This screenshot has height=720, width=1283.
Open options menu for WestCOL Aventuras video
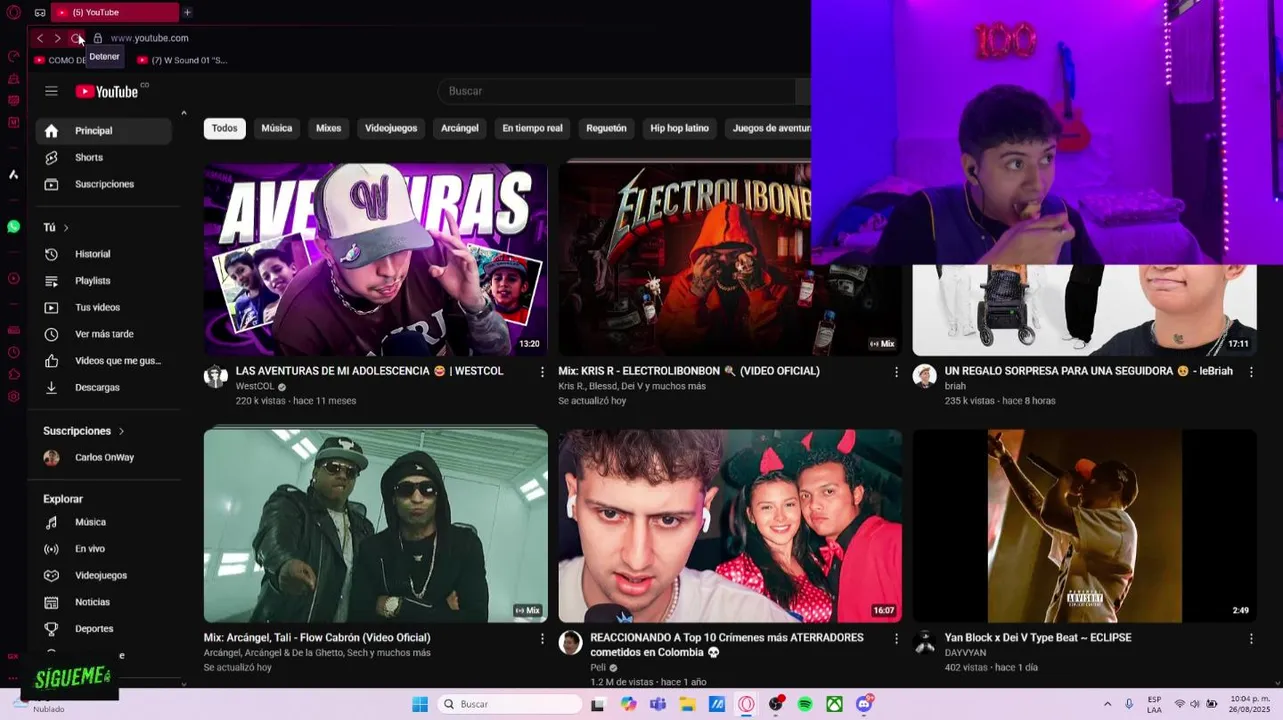543,372
